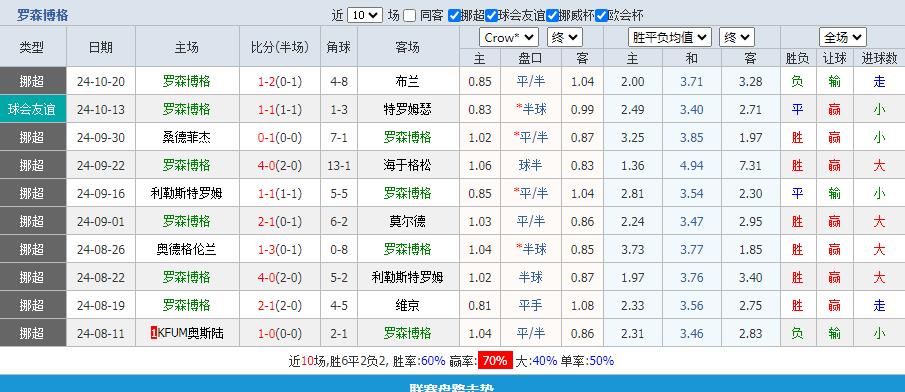This screenshot has height=392, width=905.
Task: Click home team KFUM奥斯陆
Action: pyautogui.click(x=190, y=333)
